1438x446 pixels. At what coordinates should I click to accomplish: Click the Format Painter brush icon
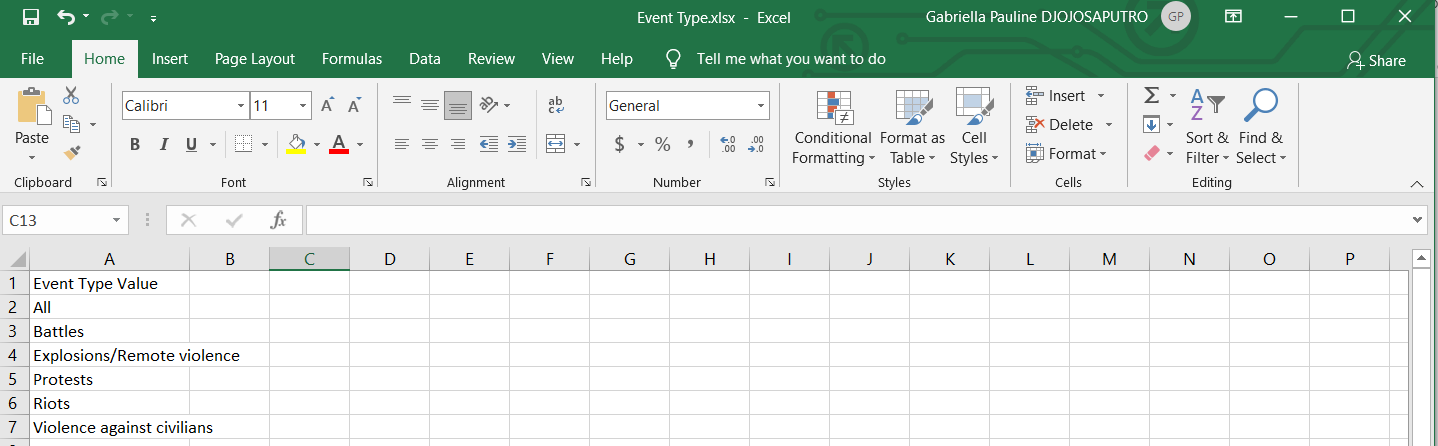pos(71,153)
